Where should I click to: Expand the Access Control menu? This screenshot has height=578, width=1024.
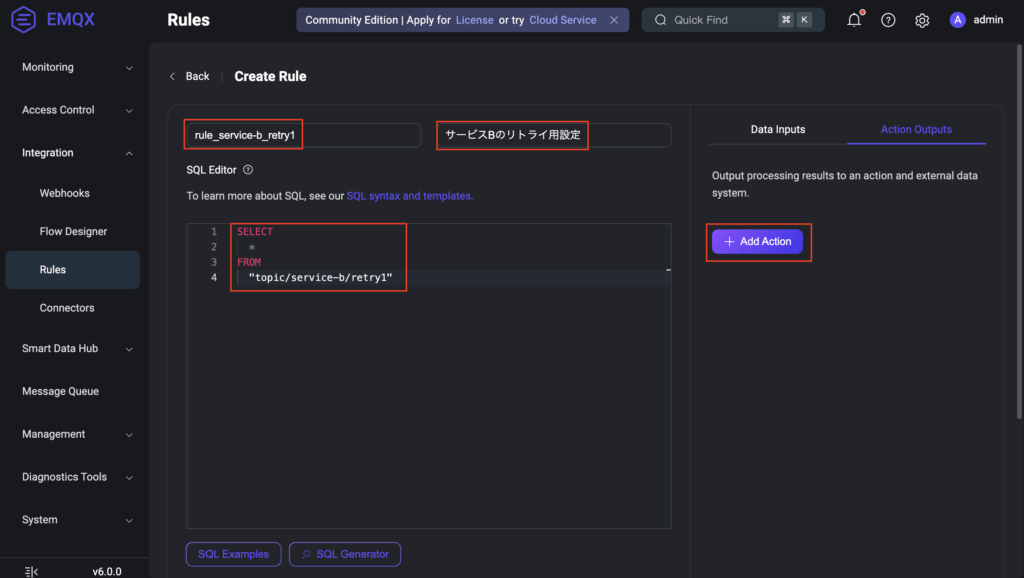pos(129,110)
